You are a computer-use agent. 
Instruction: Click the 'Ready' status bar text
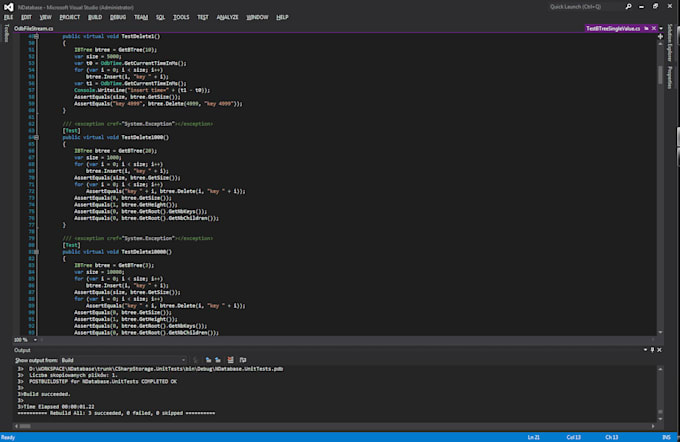pyautogui.click(x=8, y=437)
